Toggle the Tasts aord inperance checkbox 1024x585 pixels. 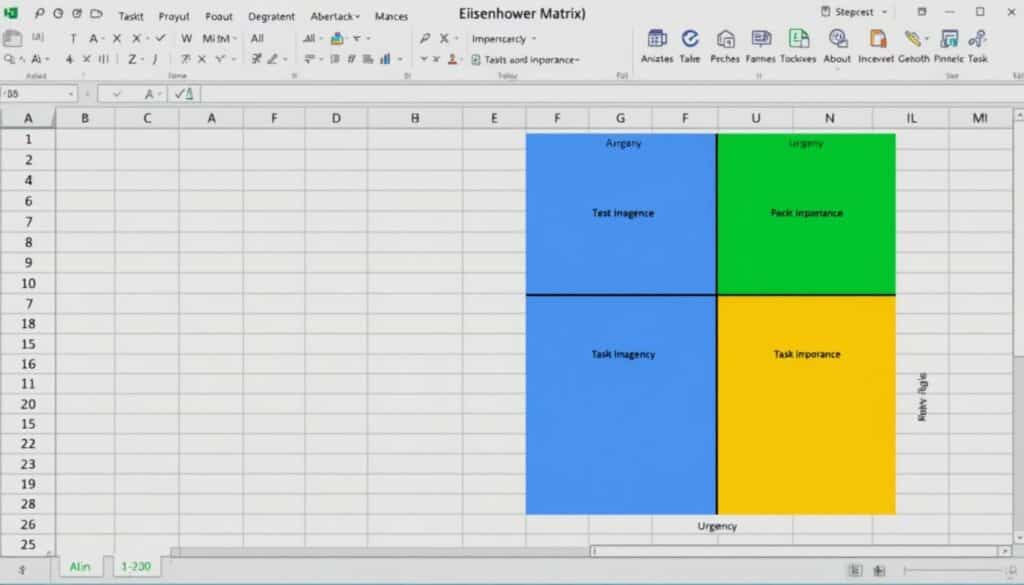475,59
